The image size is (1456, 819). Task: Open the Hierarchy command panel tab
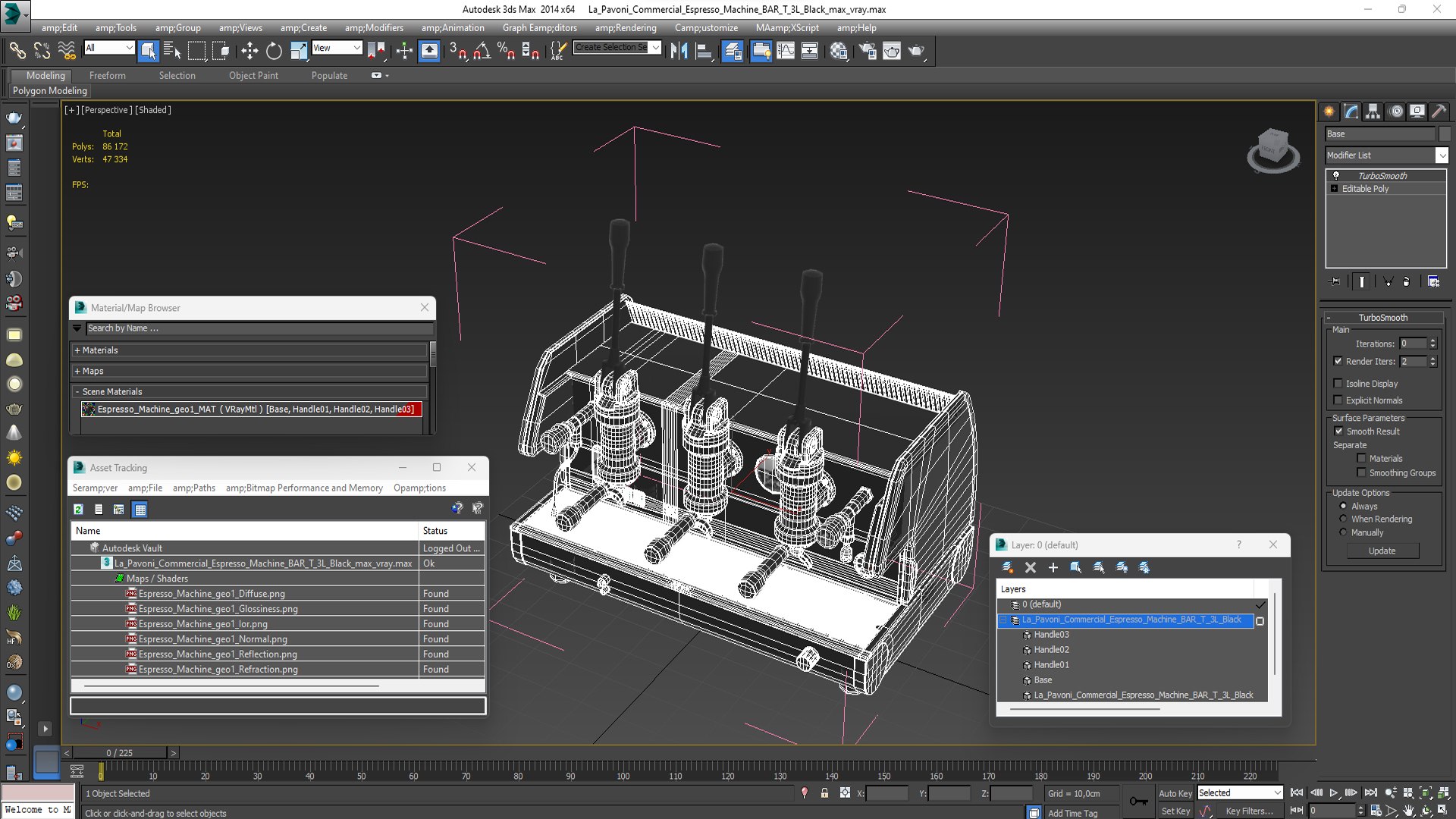pos(1373,111)
